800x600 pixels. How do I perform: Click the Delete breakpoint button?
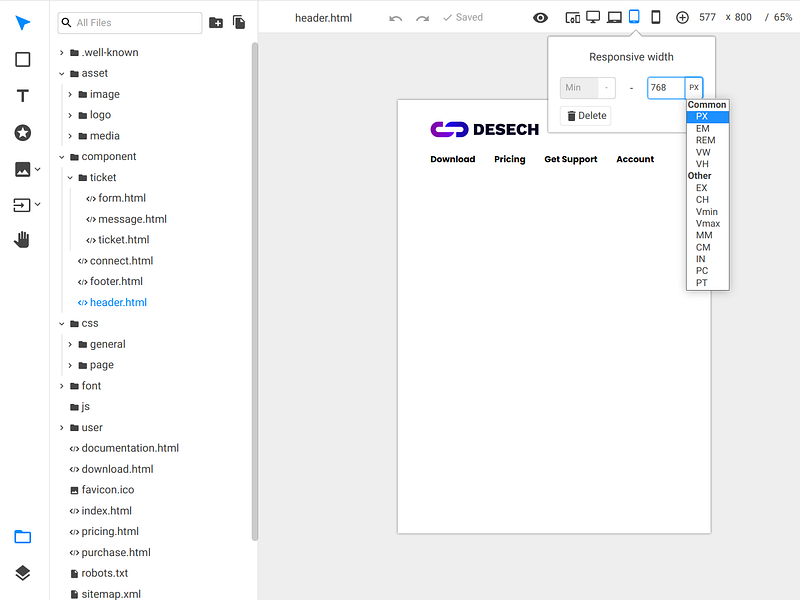(585, 115)
